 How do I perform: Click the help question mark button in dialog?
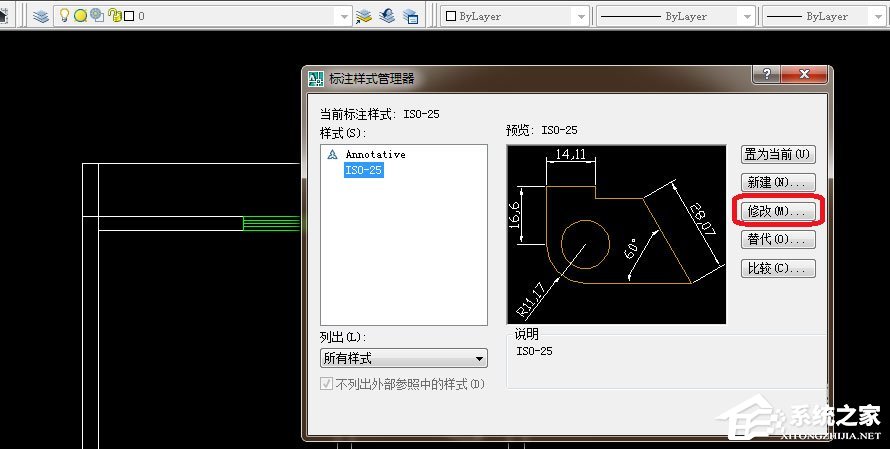tap(765, 76)
